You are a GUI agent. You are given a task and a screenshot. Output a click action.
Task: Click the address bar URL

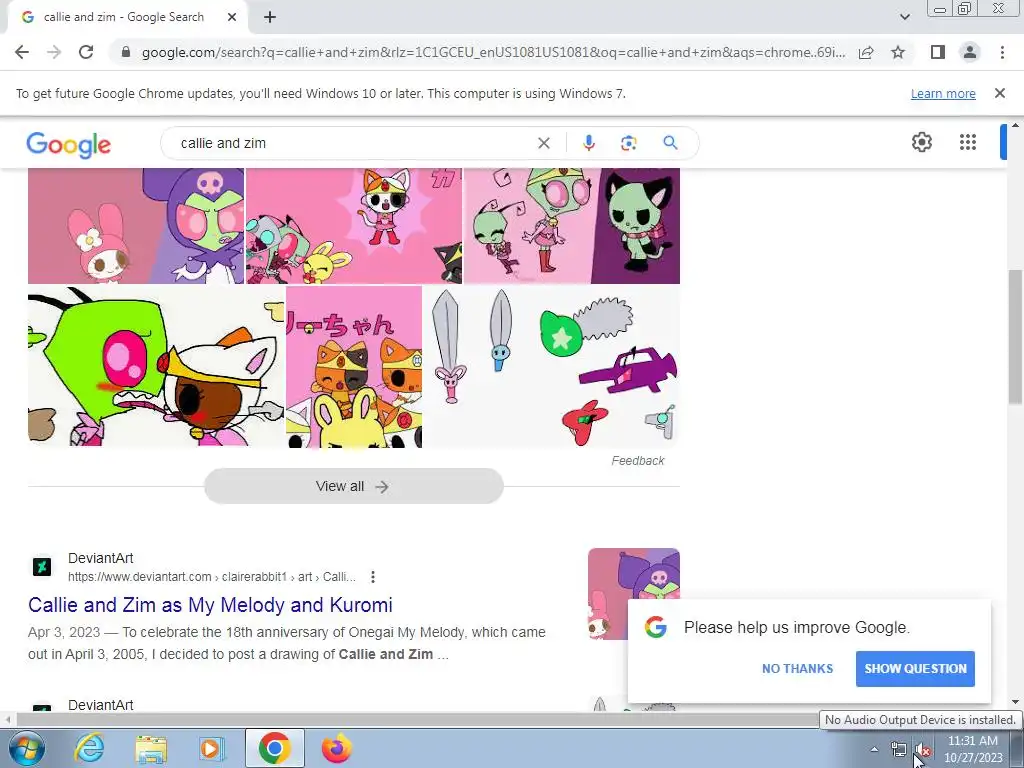pos(493,52)
